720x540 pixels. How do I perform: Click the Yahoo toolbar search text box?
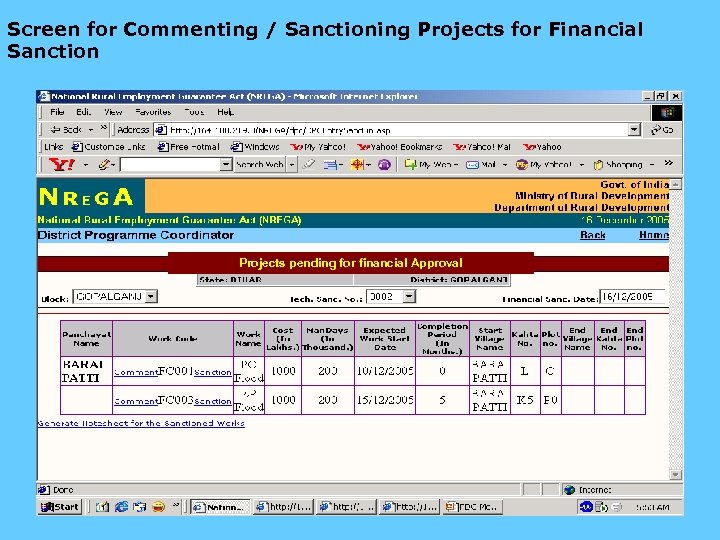(x=170, y=164)
